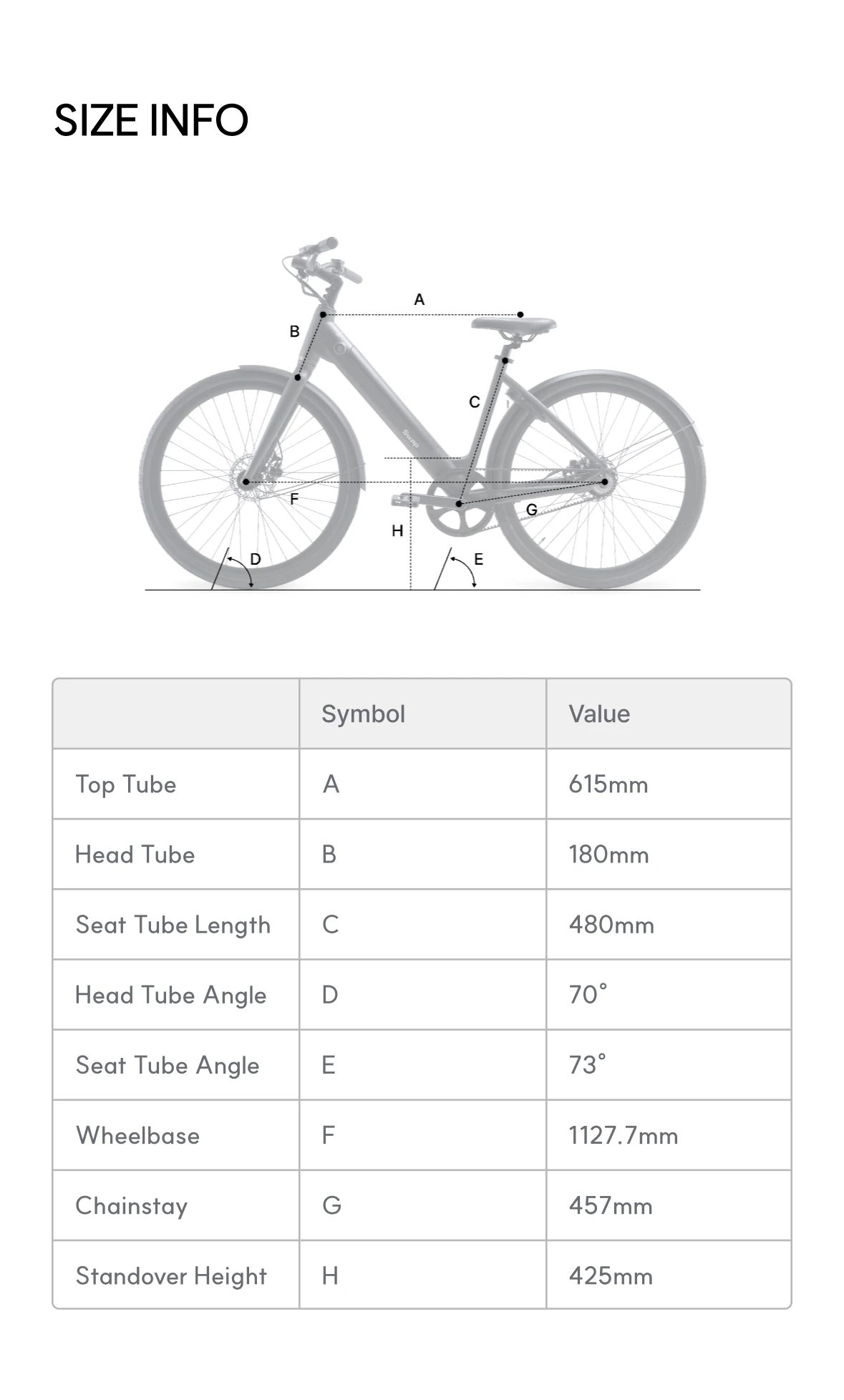Screen dimensions: 844x1400
Task: Click the B label beside the head tube
Action: pyautogui.click(x=294, y=331)
